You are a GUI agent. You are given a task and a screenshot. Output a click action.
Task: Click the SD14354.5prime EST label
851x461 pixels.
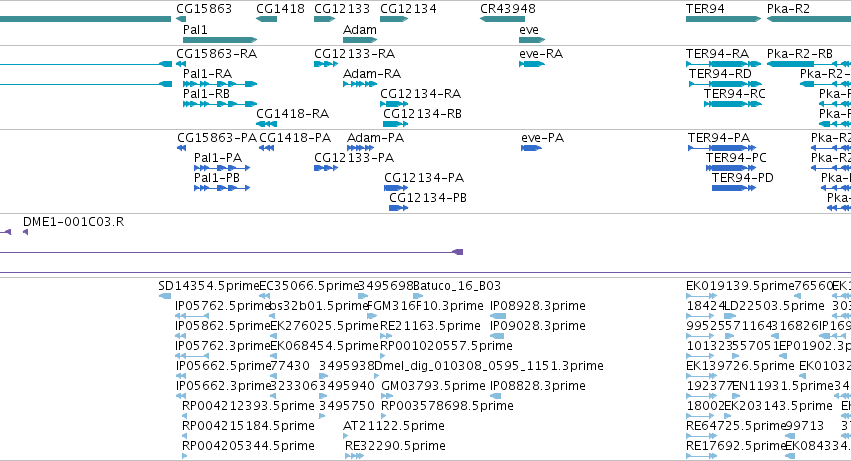point(209,286)
